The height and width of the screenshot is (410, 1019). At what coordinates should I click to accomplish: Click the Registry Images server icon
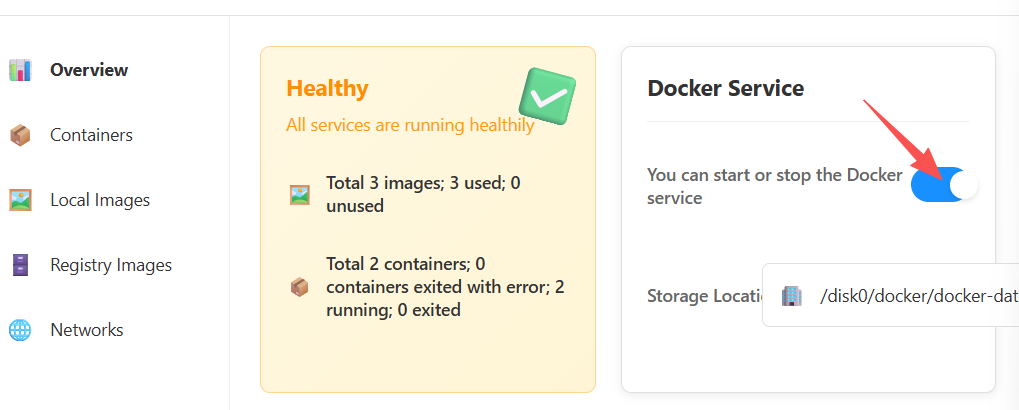pos(20,265)
